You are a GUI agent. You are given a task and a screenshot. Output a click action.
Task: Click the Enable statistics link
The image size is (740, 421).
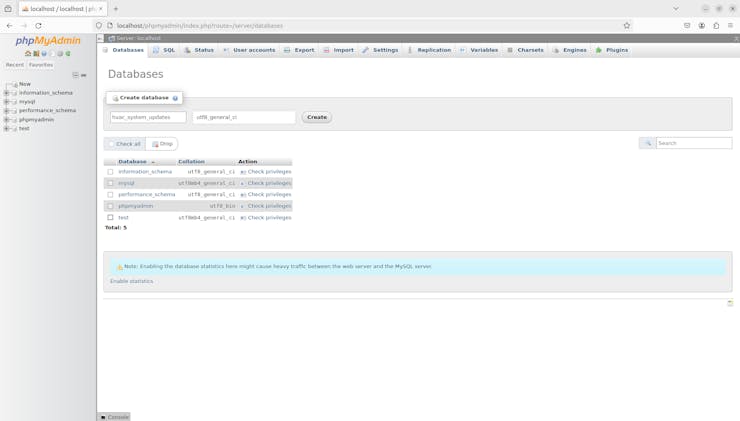pos(132,281)
